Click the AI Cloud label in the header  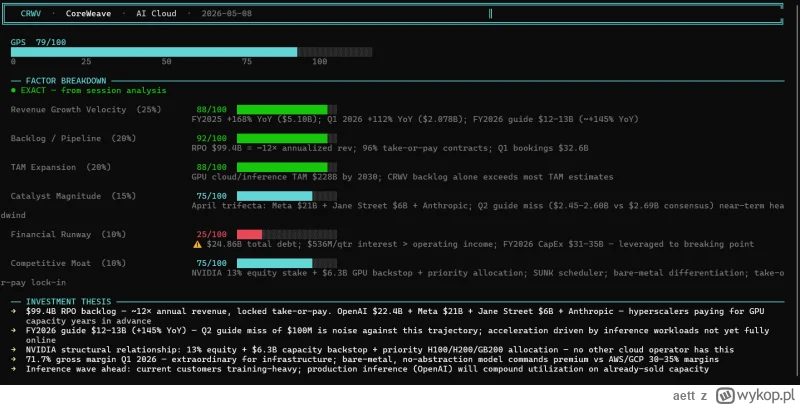(156, 13)
